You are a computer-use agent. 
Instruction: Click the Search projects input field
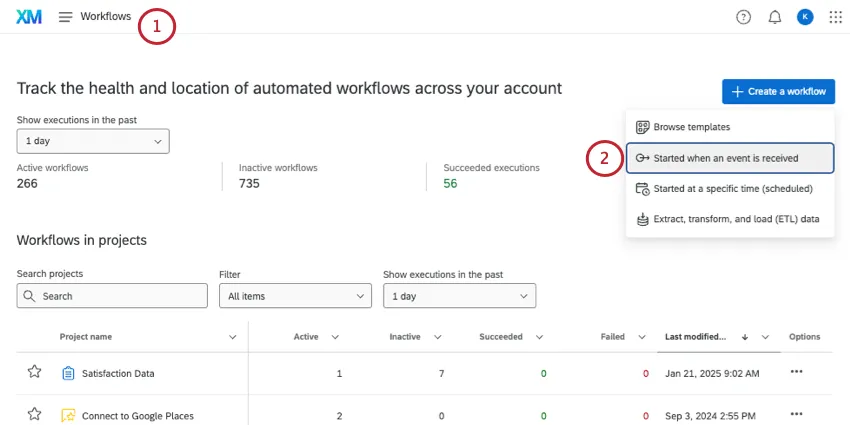[x=112, y=296]
